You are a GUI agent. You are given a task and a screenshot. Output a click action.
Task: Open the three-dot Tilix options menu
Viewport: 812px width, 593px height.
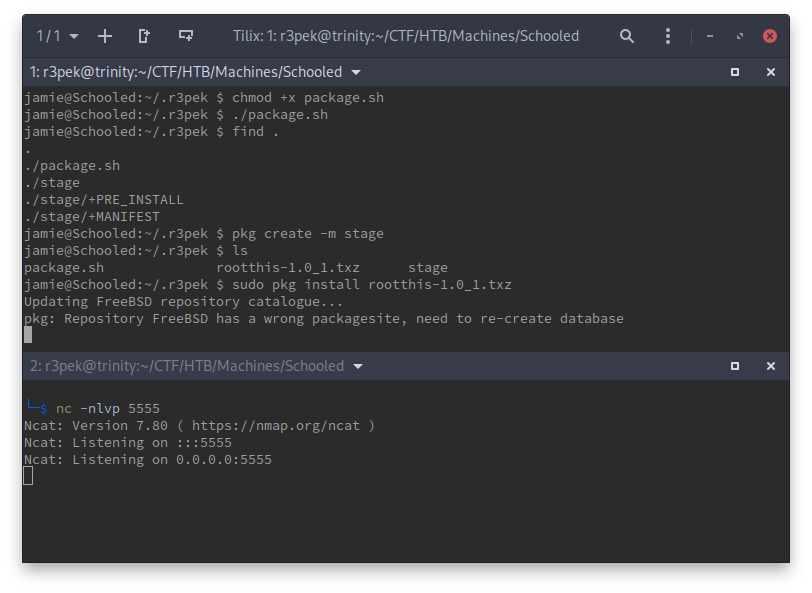pyautogui.click(x=667, y=35)
